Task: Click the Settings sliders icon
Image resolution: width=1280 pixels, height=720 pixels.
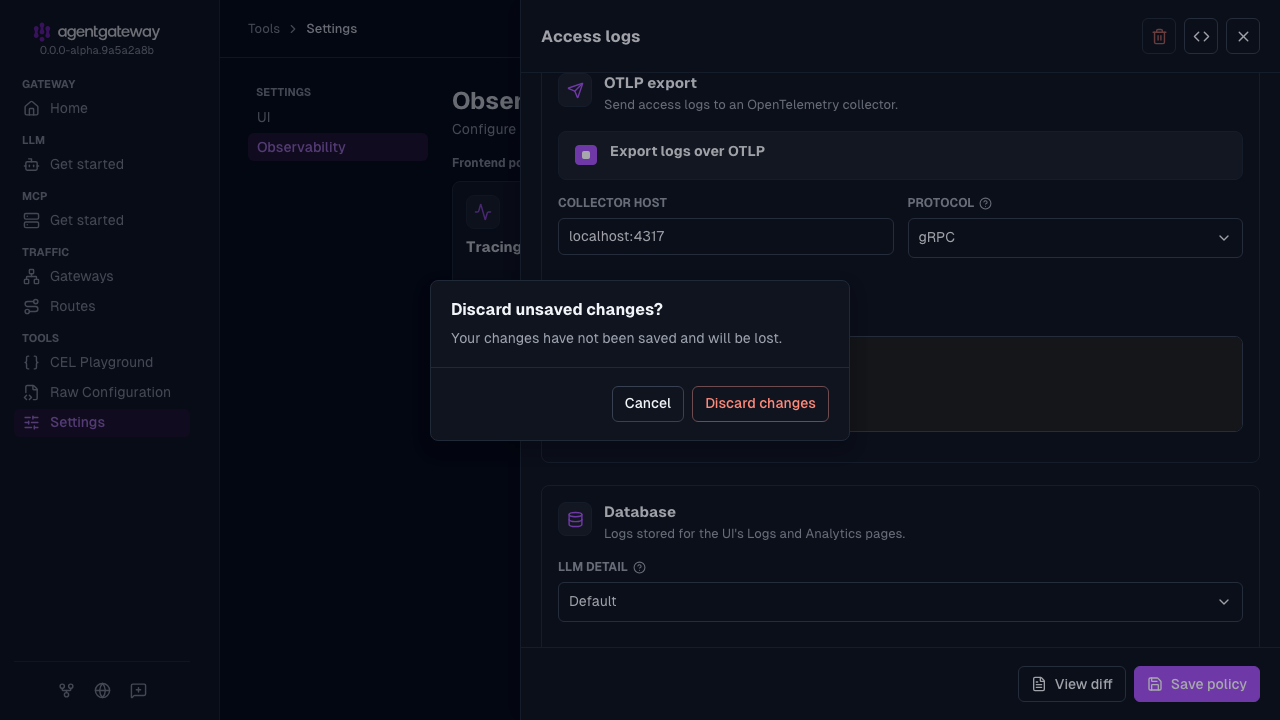Action: tap(32, 422)
